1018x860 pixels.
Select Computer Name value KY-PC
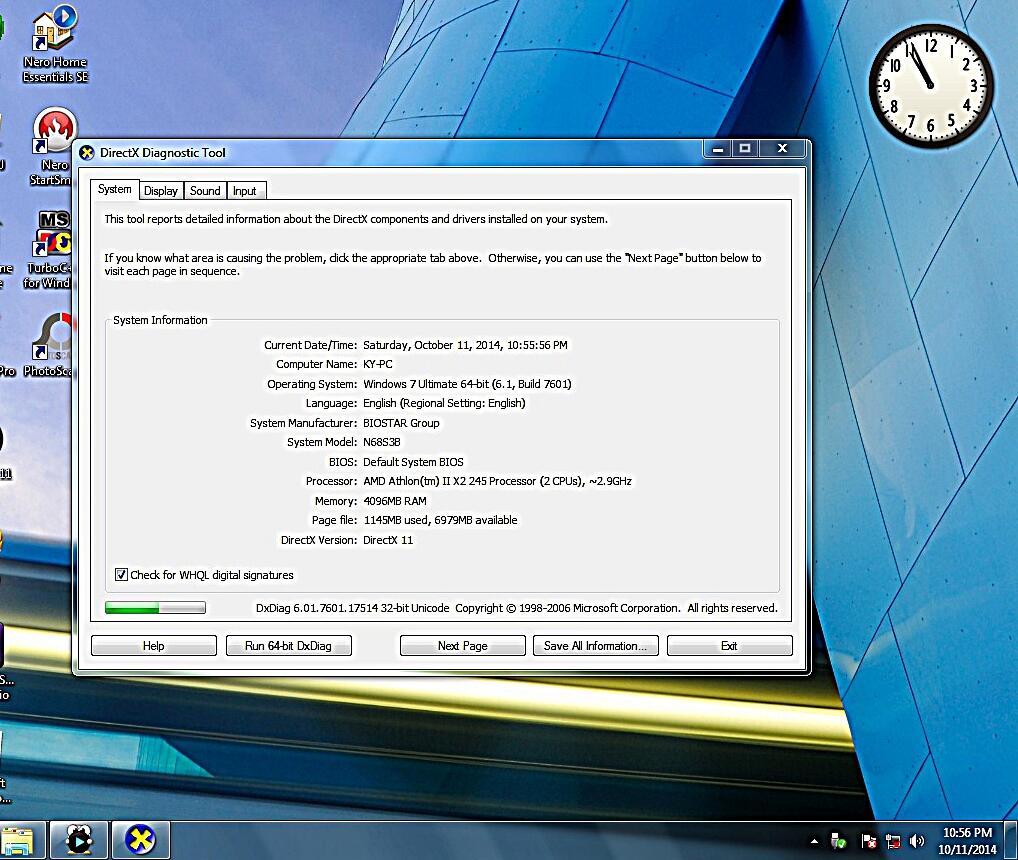[x=378, y=365]
